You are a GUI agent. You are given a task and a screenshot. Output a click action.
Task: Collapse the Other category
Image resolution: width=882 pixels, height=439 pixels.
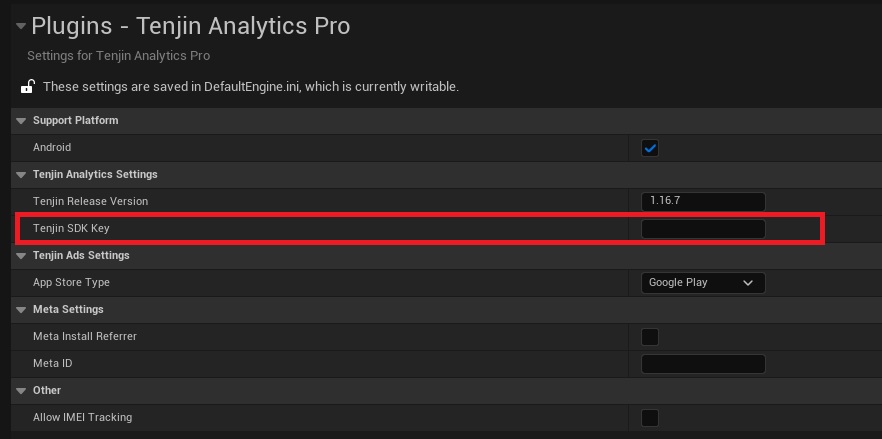coord(21,391)
